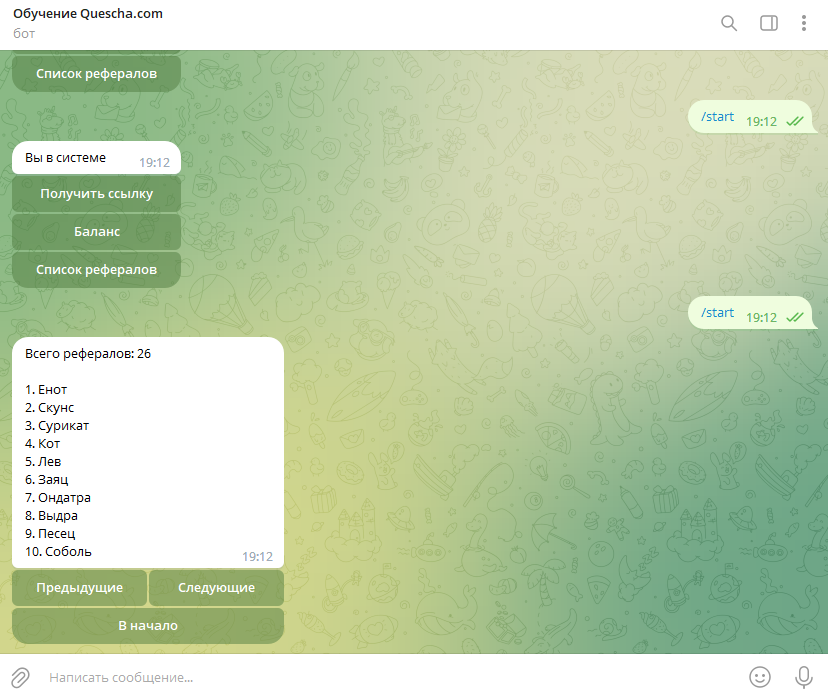Image resolution: width=828 pixels, height=698 pixels.
Task: Click the lower '/start' command link
Action: 717,313
